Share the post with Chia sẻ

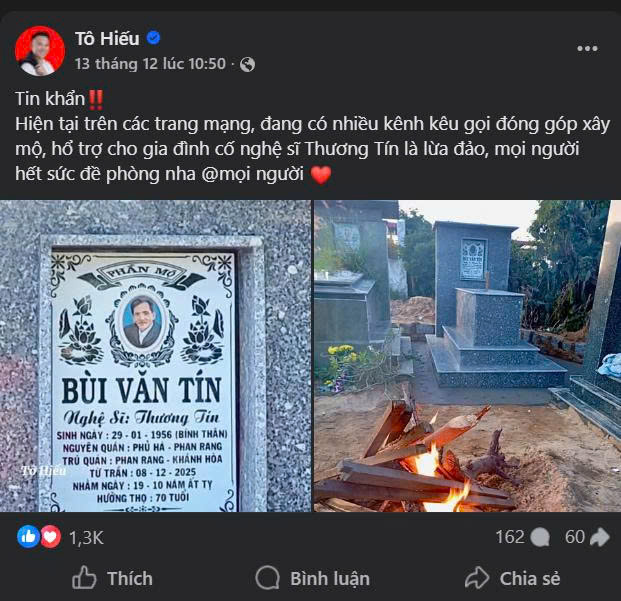pyautogui.click(x=512, y=578)
